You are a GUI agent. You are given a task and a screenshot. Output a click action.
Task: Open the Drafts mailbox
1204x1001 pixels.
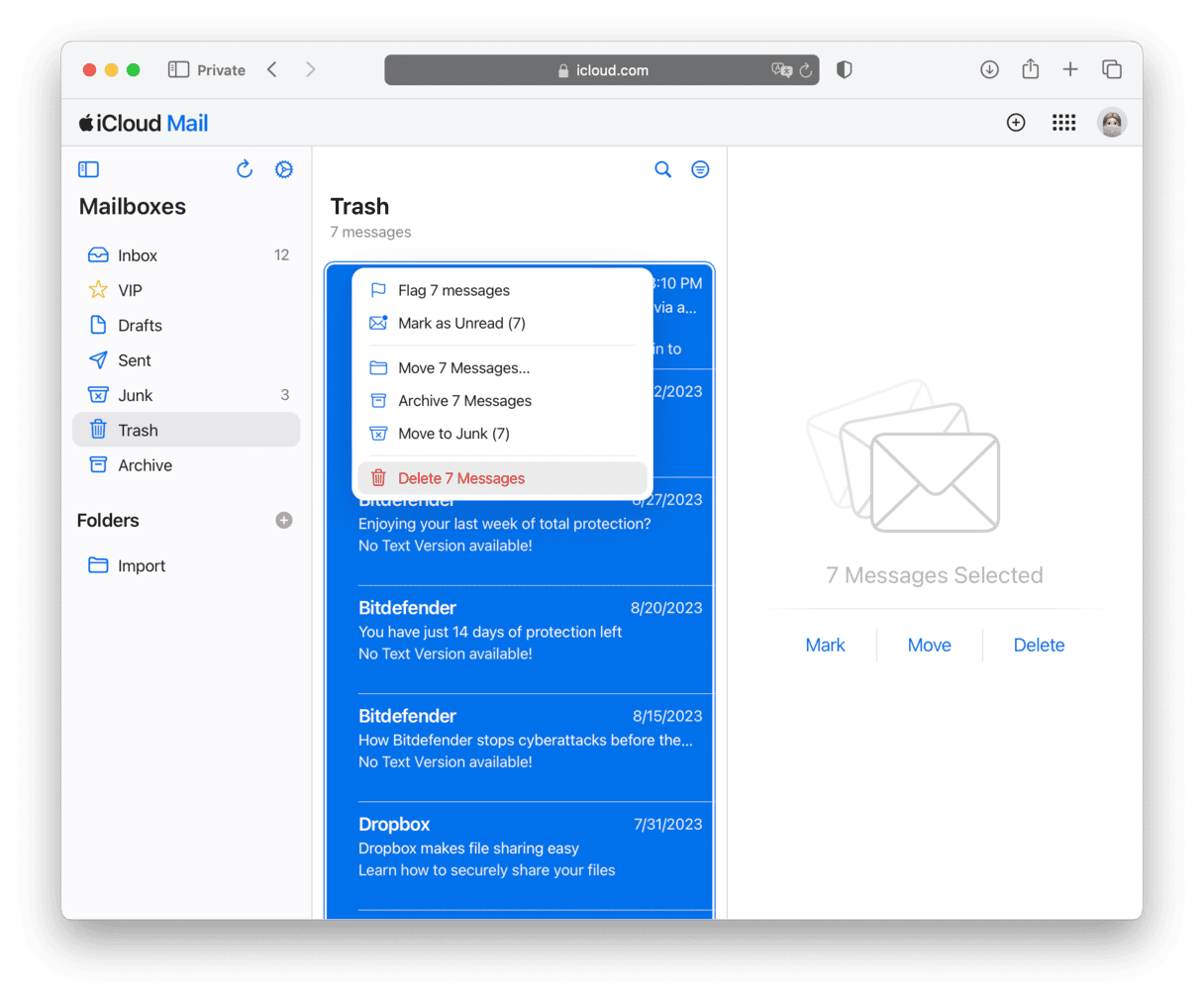coord(186,326)
